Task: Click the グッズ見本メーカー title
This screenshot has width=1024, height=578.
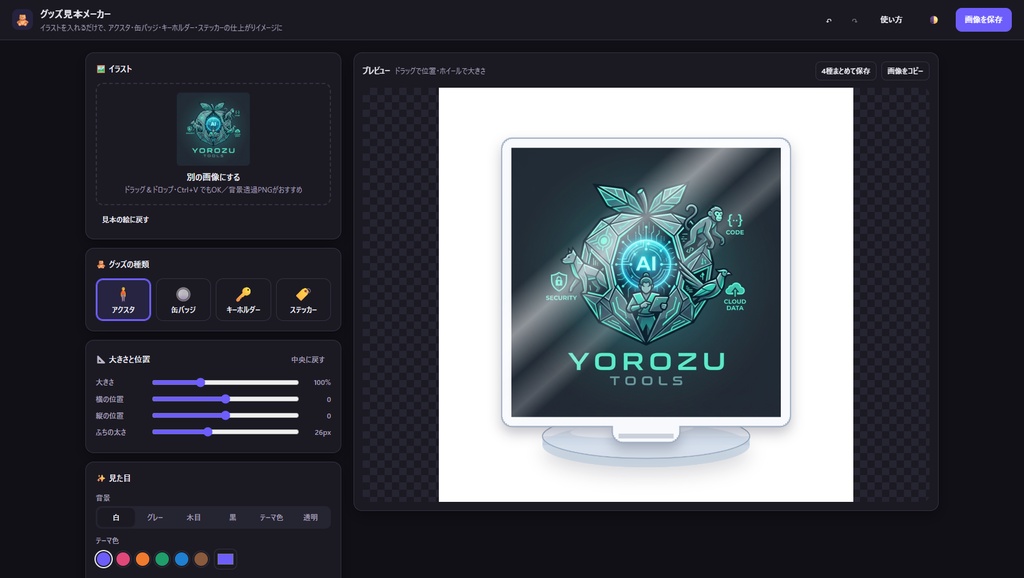Action: (75, 14)
